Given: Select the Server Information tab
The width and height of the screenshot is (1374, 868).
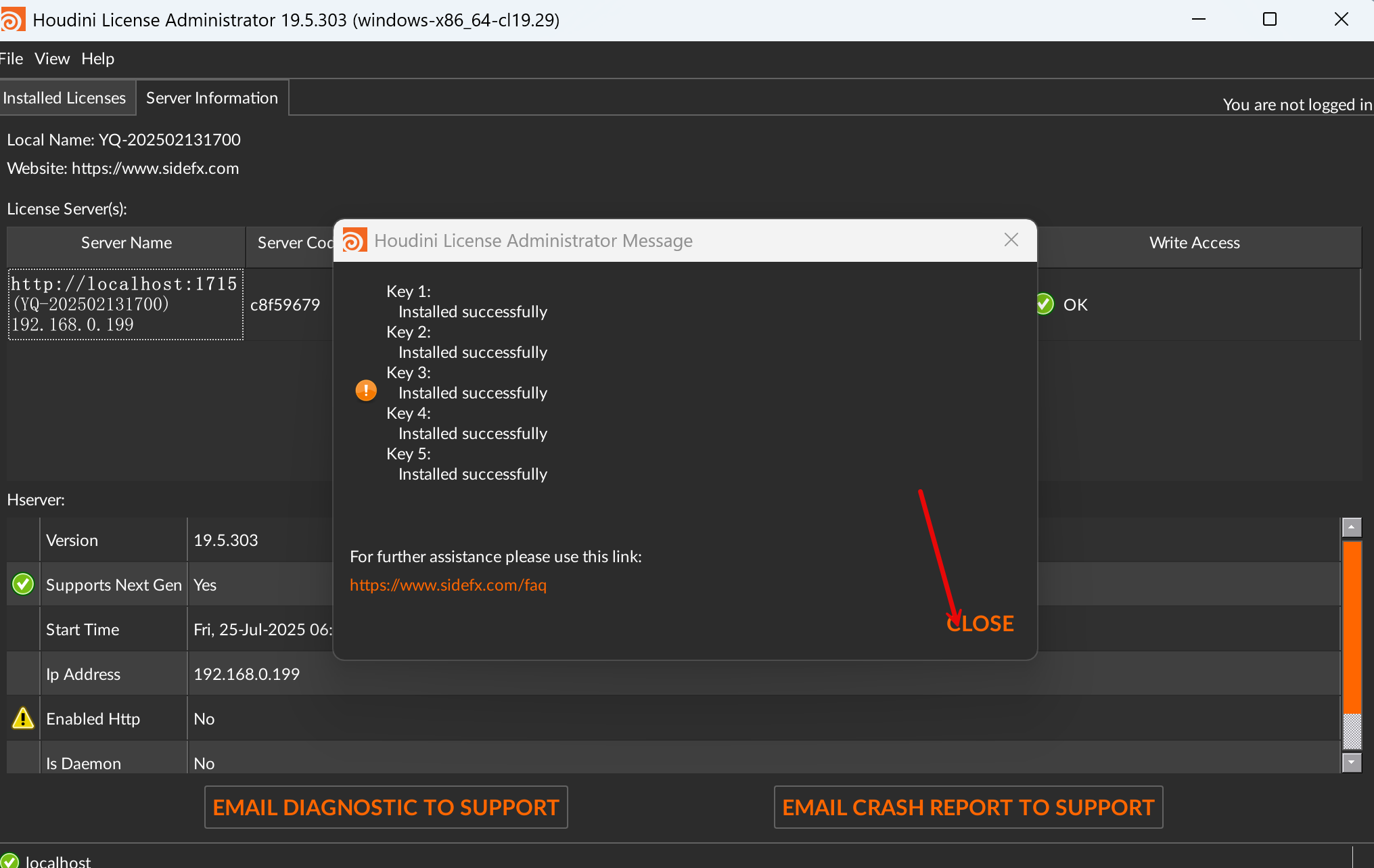Looking at the screenshot, I should 212,98.
